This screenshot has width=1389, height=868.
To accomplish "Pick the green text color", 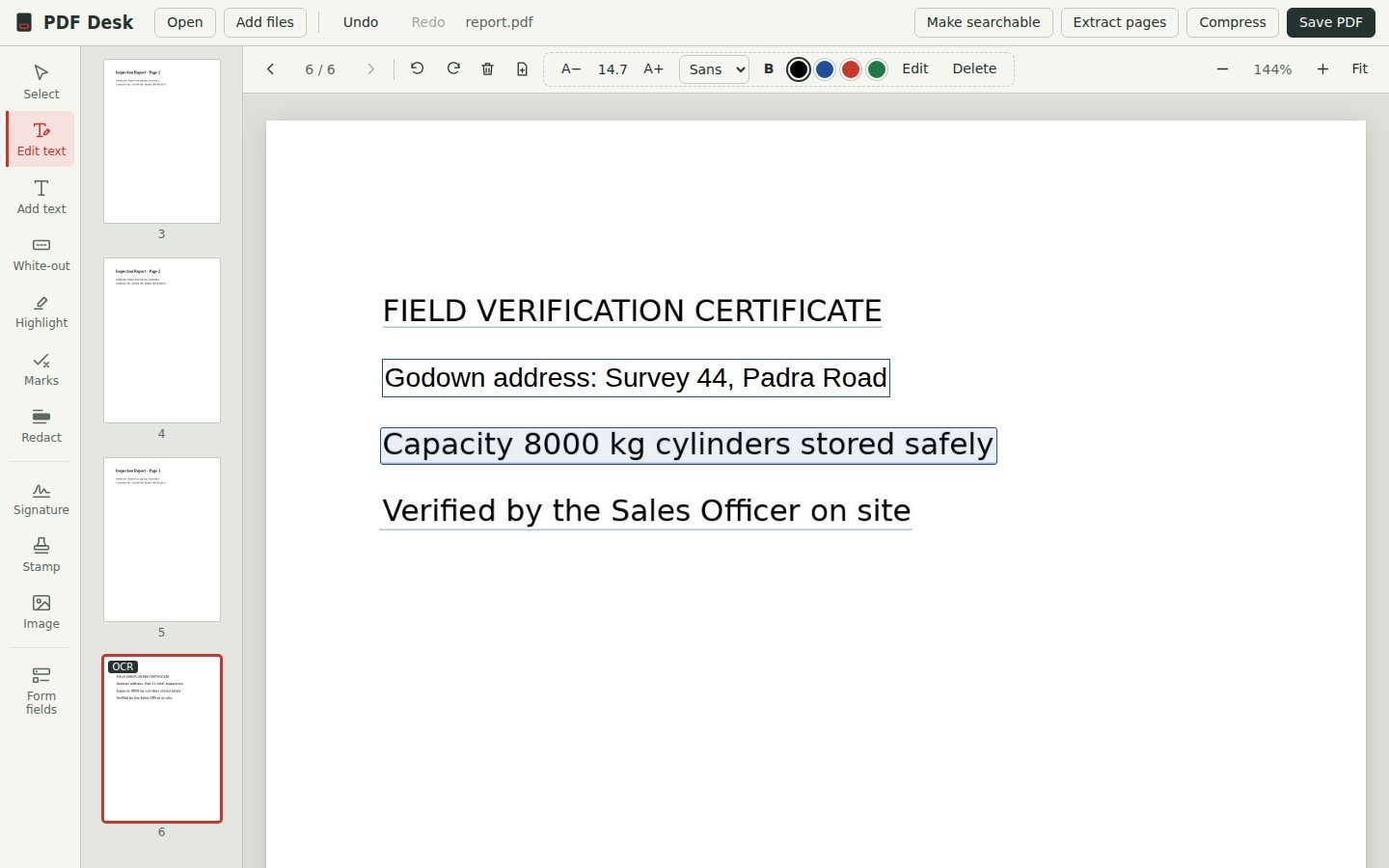I will tap(877, 69).
